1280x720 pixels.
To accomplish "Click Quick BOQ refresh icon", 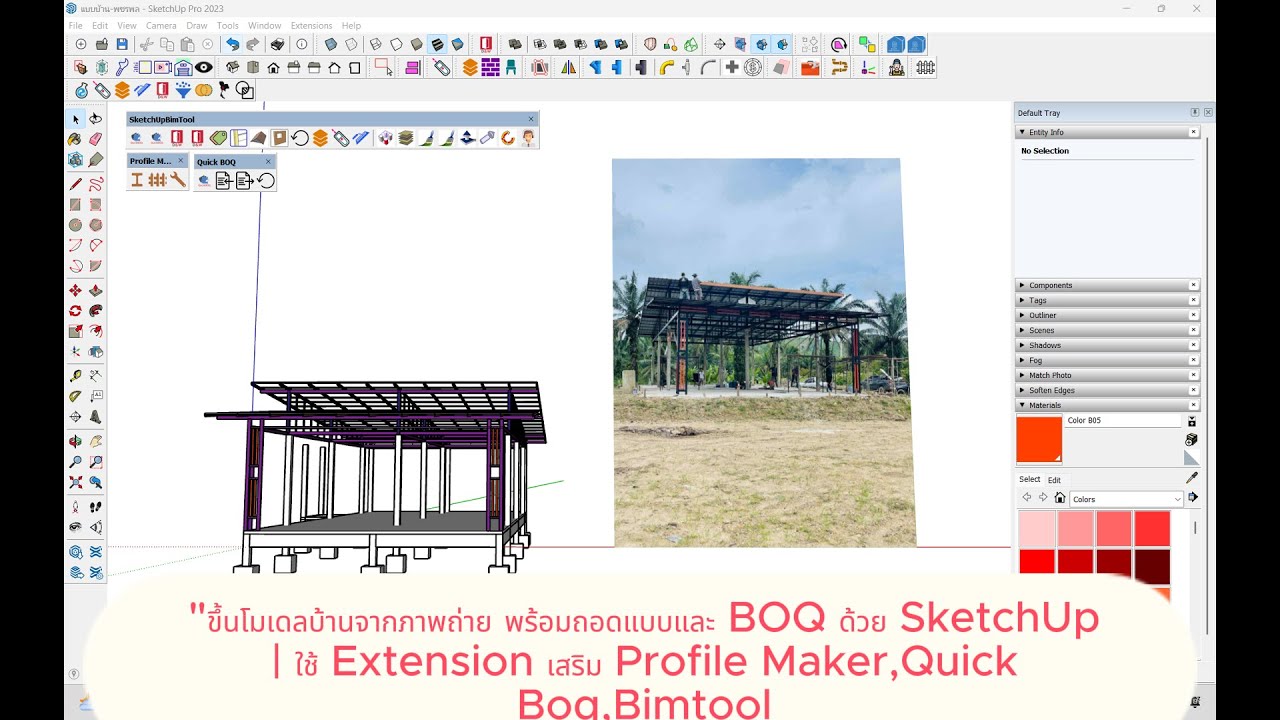I will pos(266,181).
